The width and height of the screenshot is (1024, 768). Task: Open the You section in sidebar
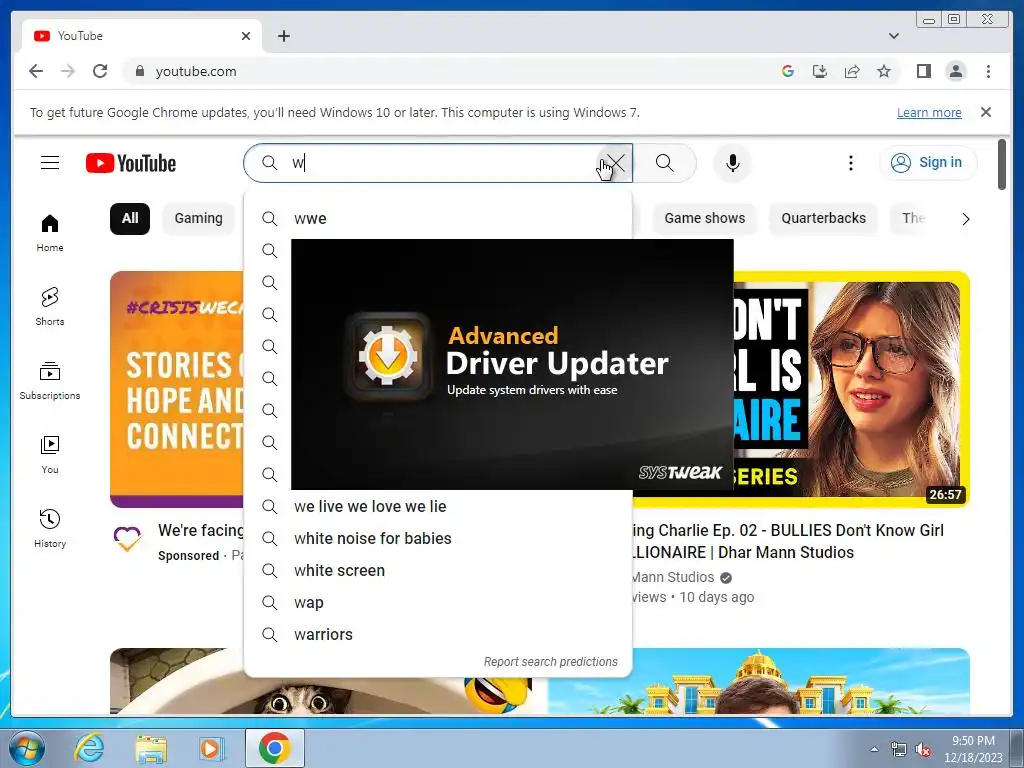click(50, 455)
